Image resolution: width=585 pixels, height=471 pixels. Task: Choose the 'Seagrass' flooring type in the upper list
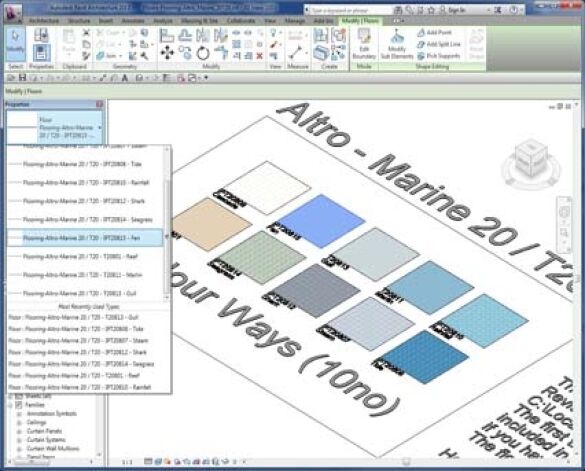tap(85, 219)
